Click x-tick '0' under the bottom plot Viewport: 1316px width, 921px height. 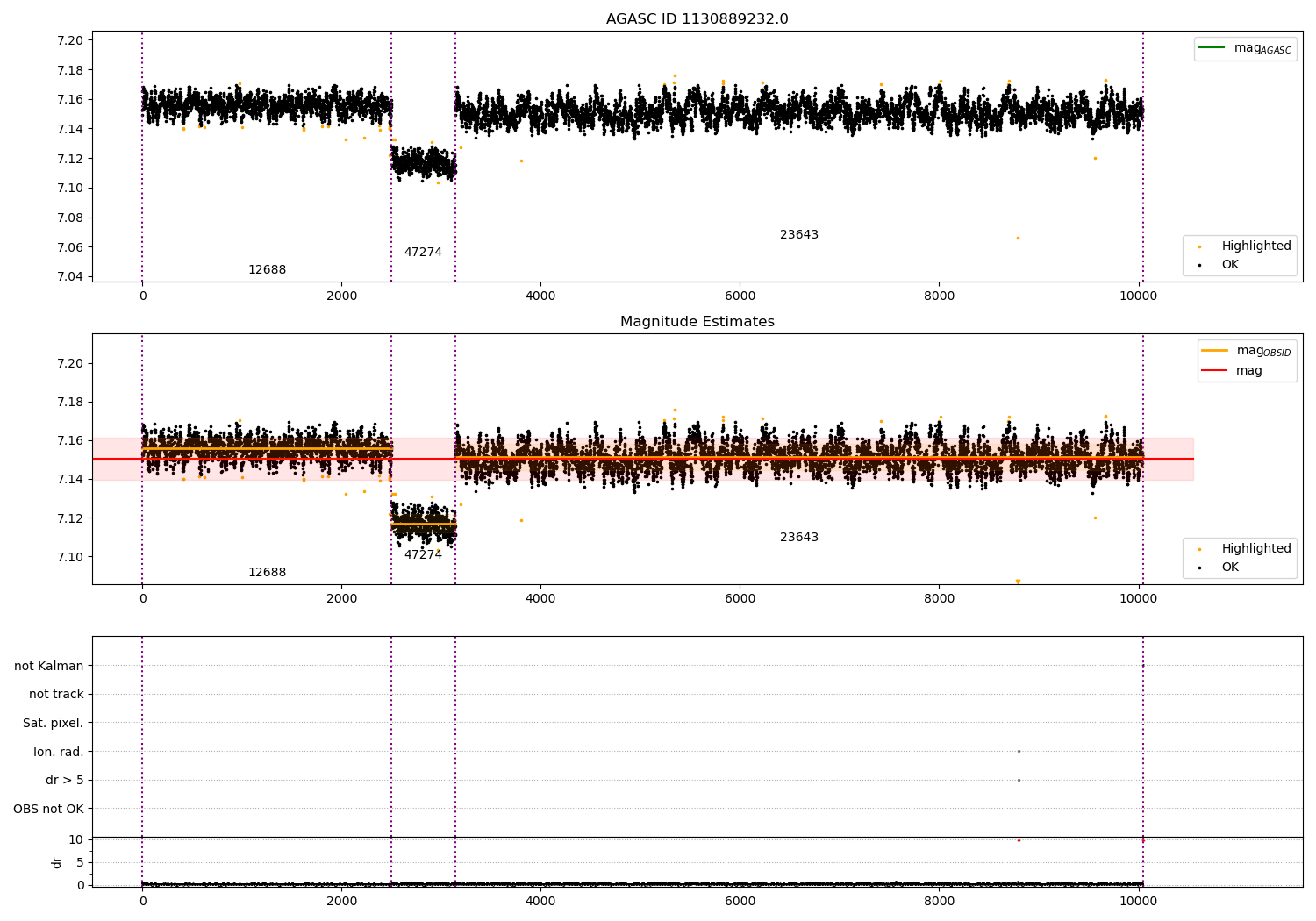142,901
